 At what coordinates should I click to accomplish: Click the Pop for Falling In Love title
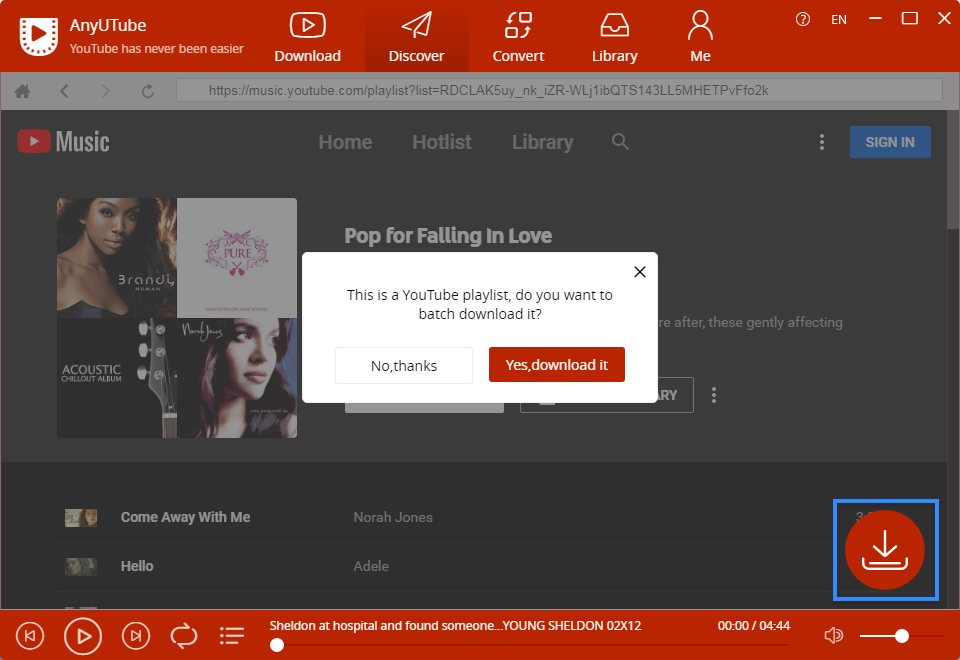point(448,236)
